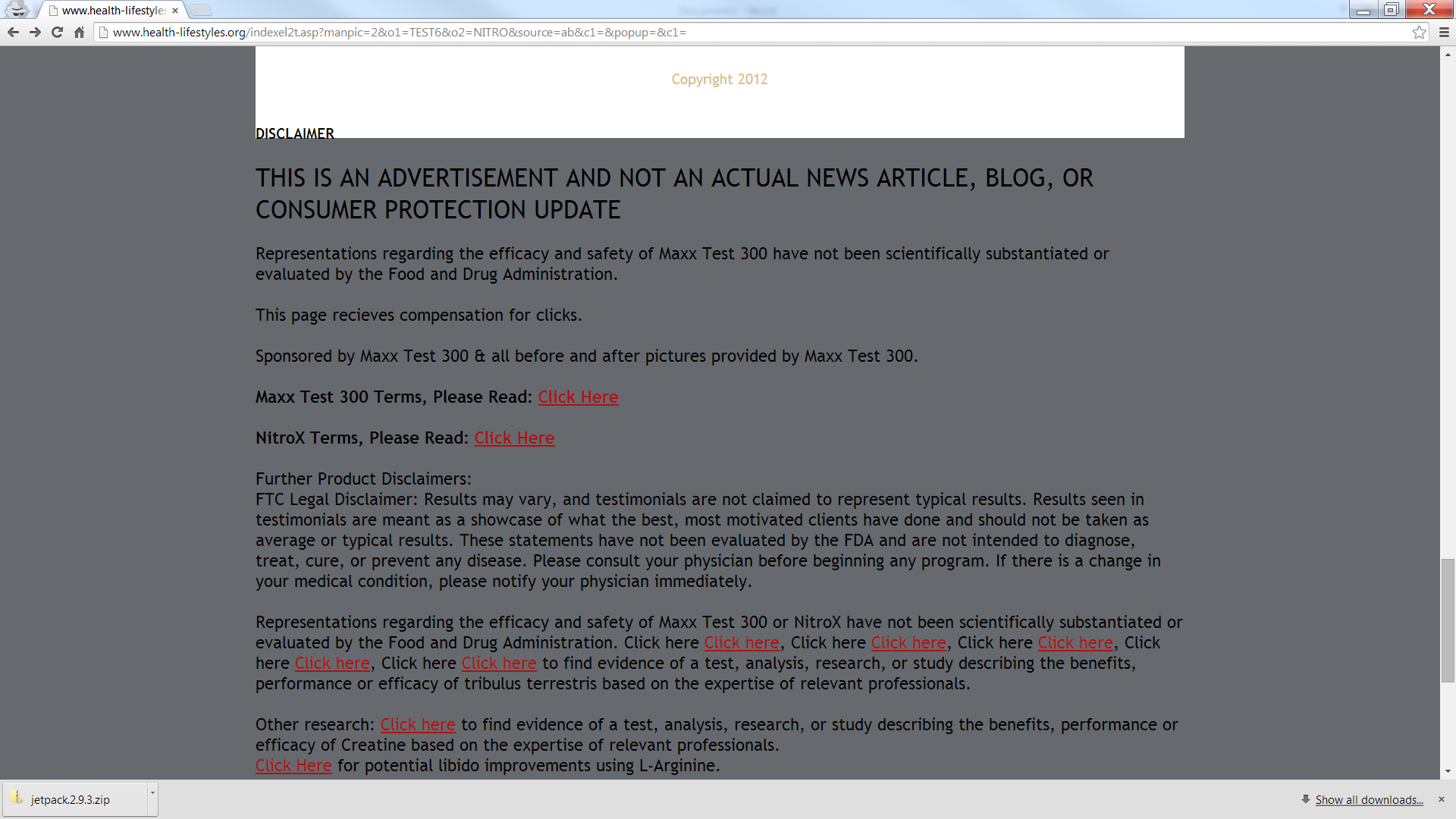Go forward with the forward arrow

point(35,33)
